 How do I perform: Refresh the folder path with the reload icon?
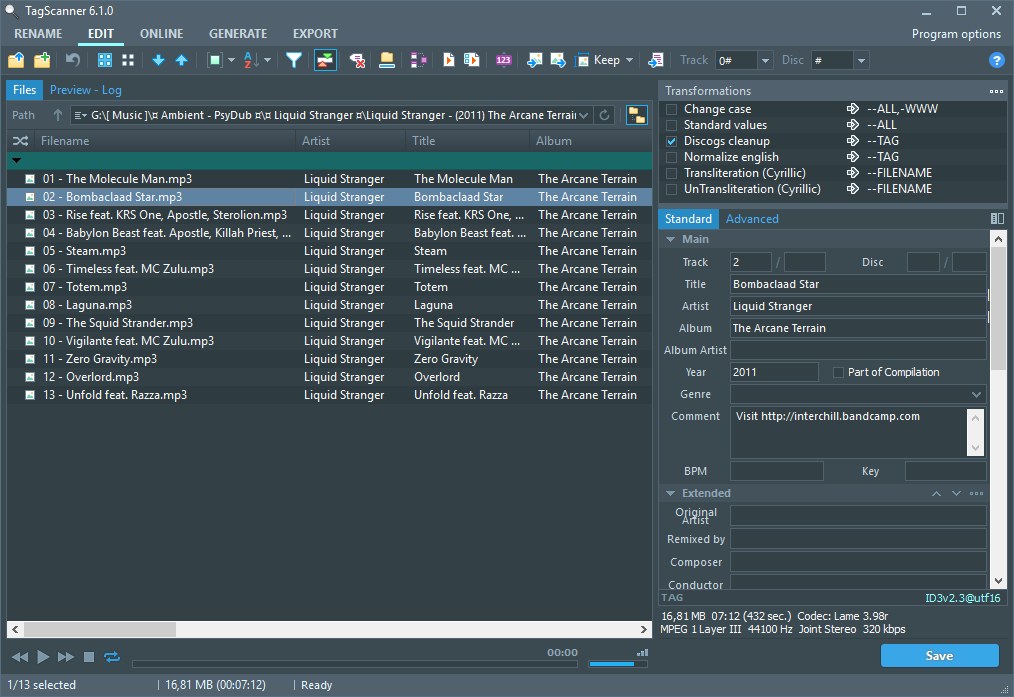coord(605,115)
